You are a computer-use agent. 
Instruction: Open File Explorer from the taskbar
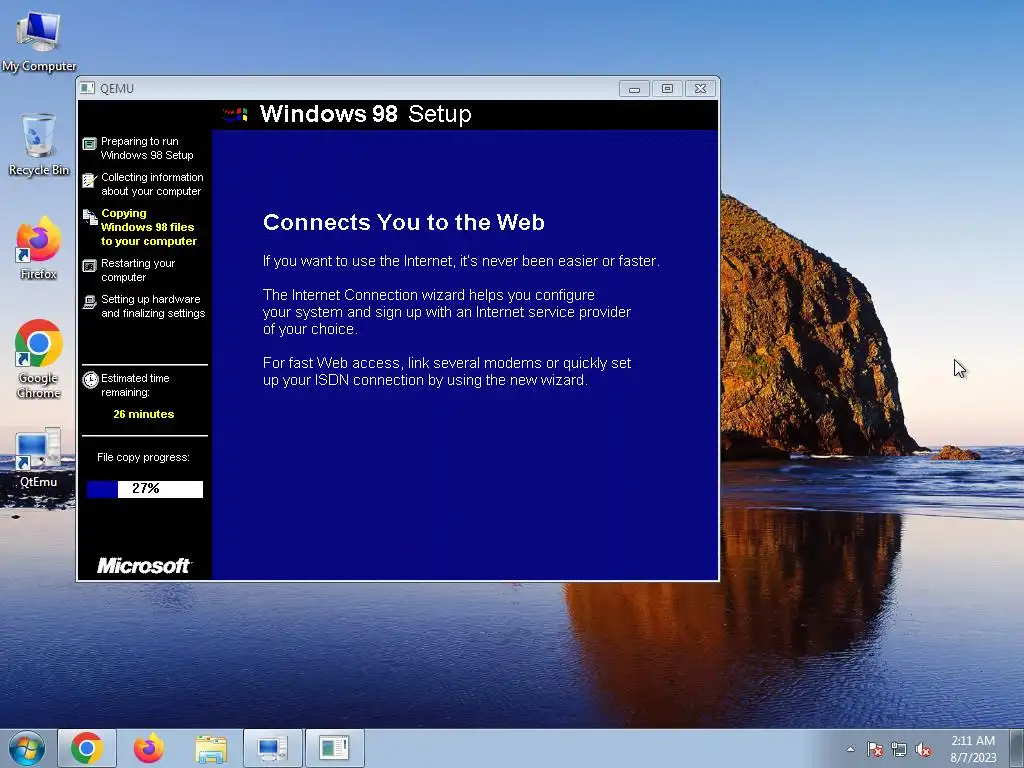point(211,748)
